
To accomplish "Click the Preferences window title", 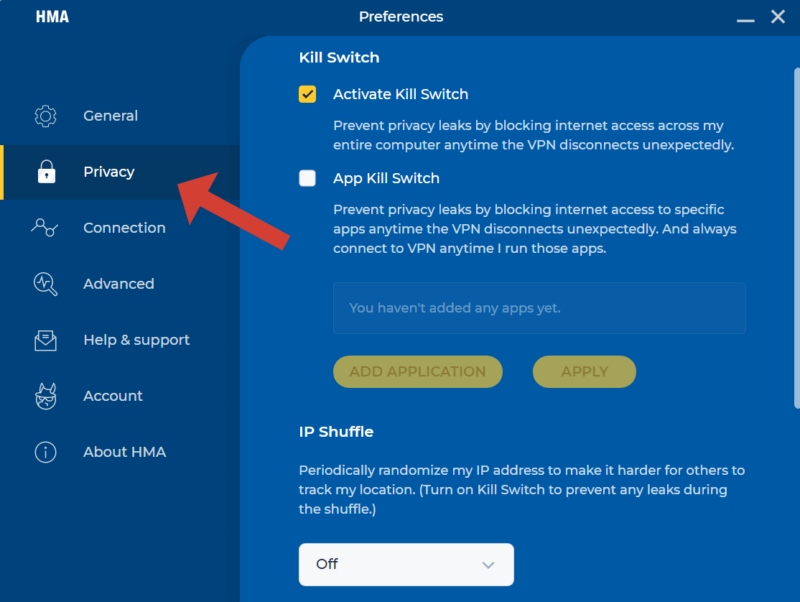I will click(401, 17).
